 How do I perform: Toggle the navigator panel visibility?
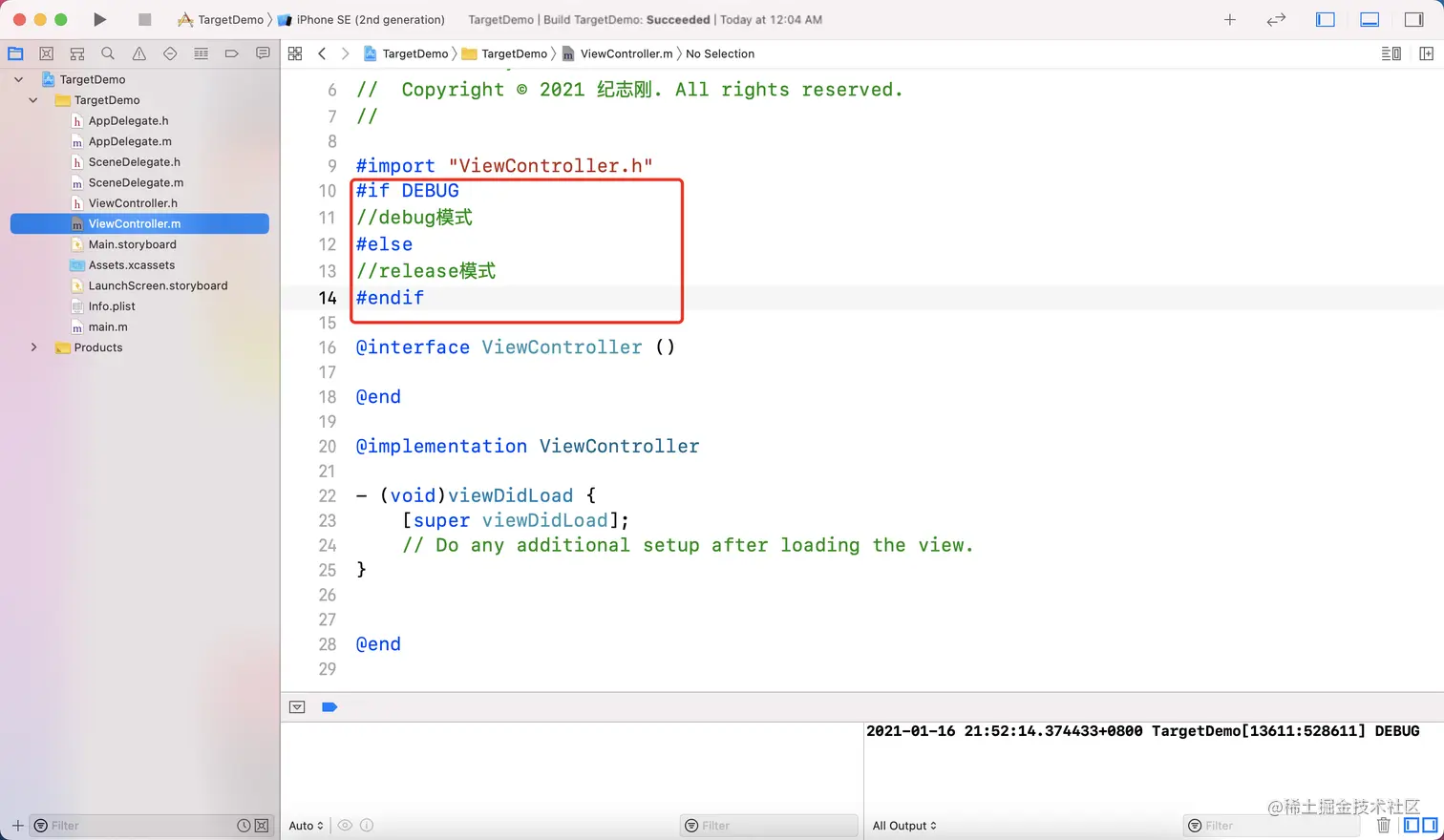click(1326, 19)
